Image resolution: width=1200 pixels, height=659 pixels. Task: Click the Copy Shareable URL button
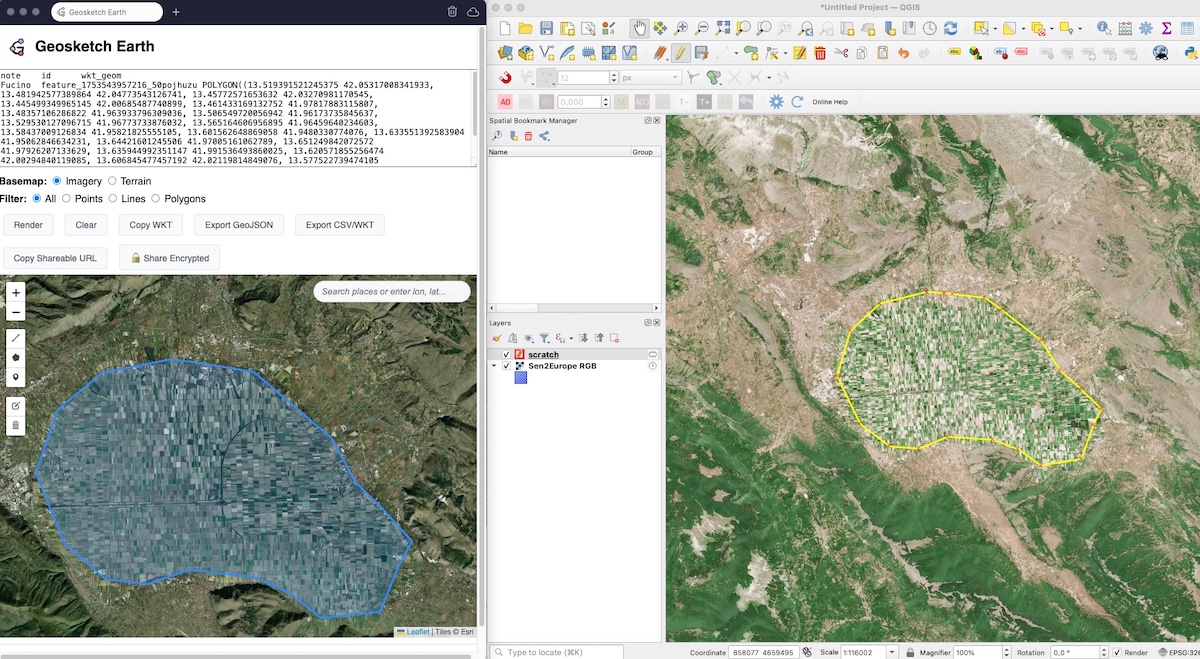[55, 258]
